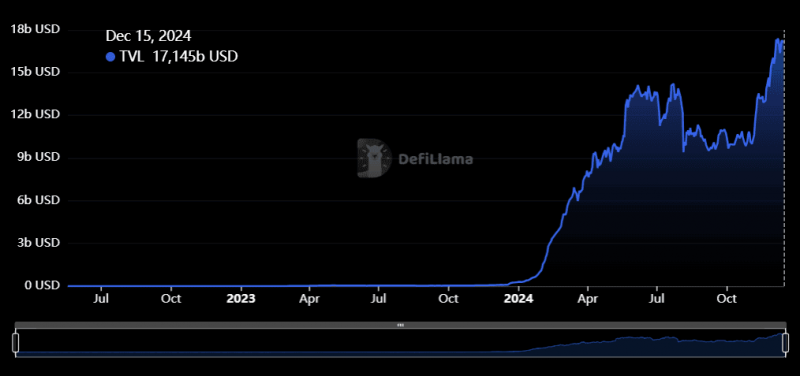Click the "18b USD" y-axis label
Image resolution: width=800 pixels, height=376 pixels.
click(35, 30)
